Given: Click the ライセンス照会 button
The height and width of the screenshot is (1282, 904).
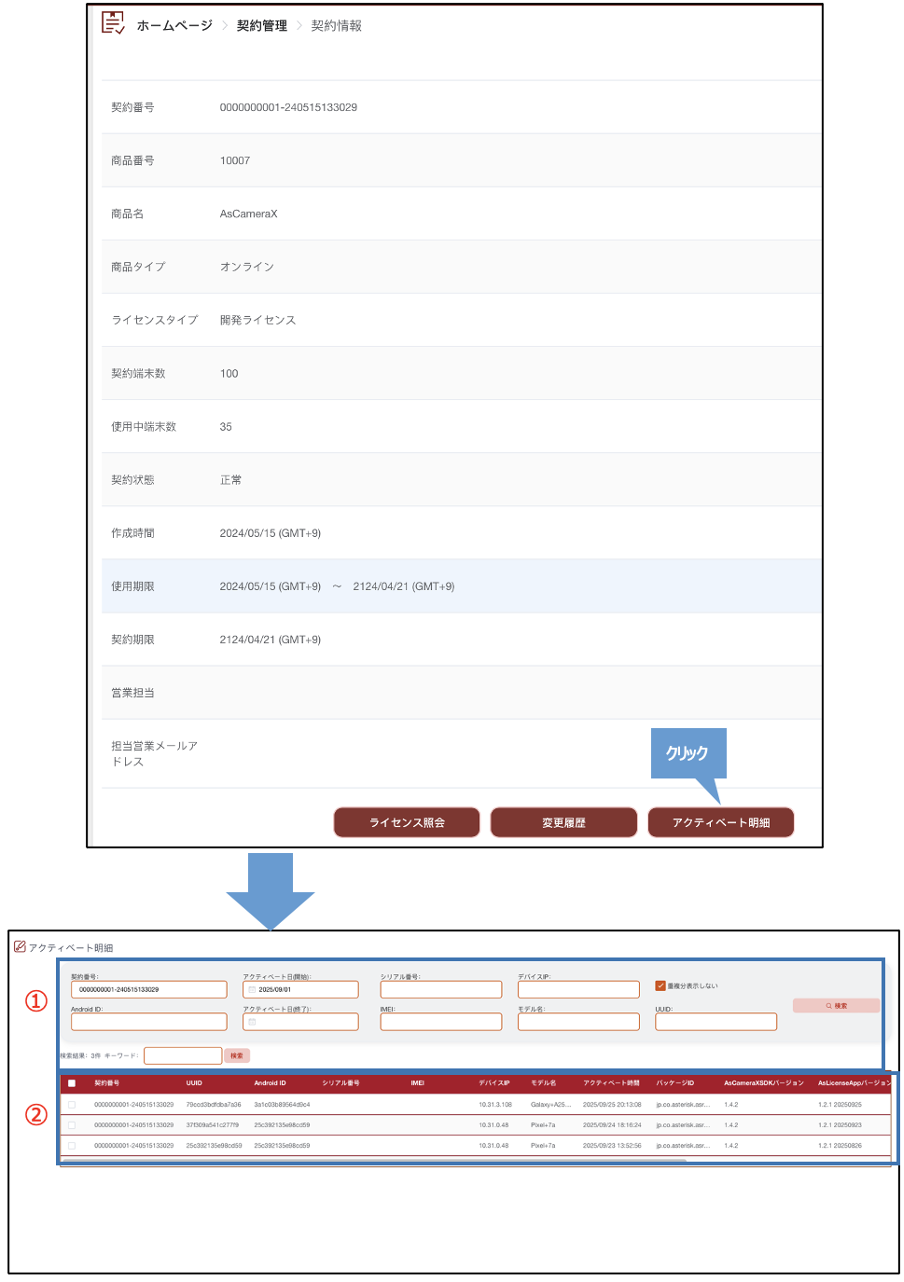Looking at the screenshot, I should [x=406, y=822].
